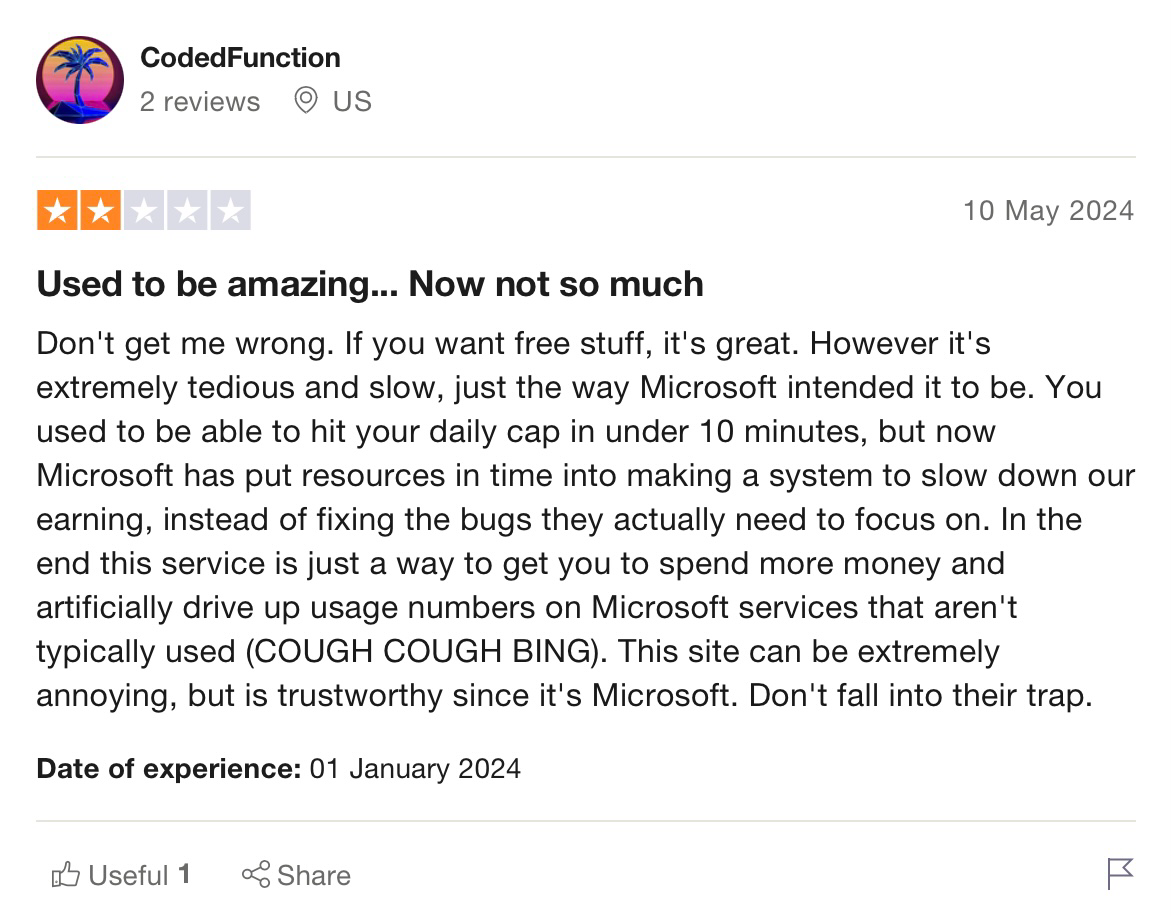Click the US country text next to pin

(353, 100)
